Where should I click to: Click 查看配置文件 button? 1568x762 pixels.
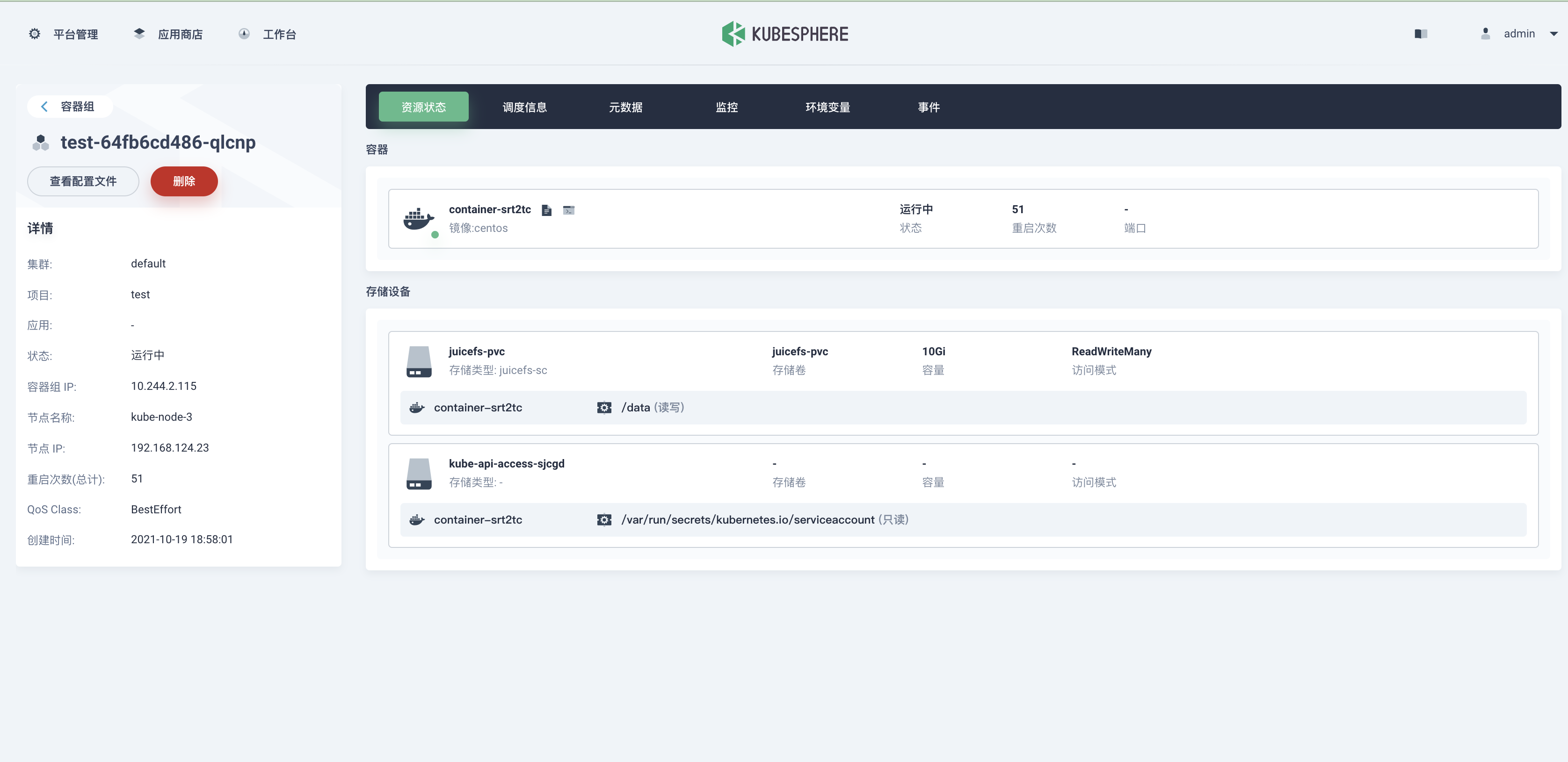pyautogui.click(x=83, y=180)
